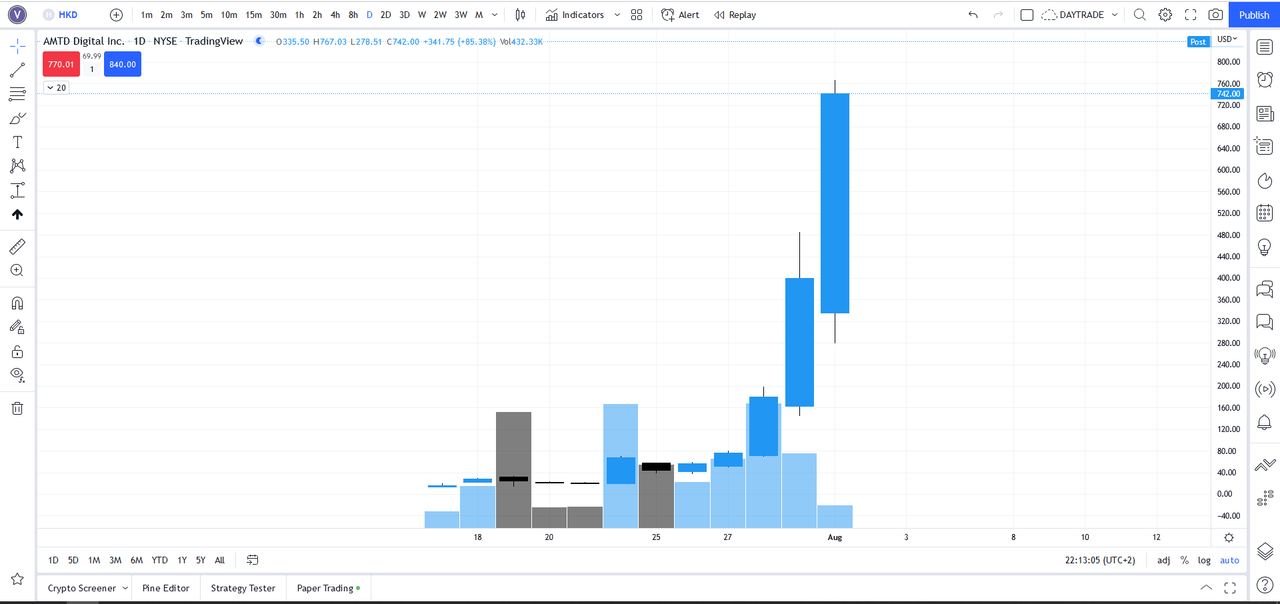Viewport: 1280px width, 604px height.
Task: Select the ruler measure tool
Action: [x=17, y=246]
